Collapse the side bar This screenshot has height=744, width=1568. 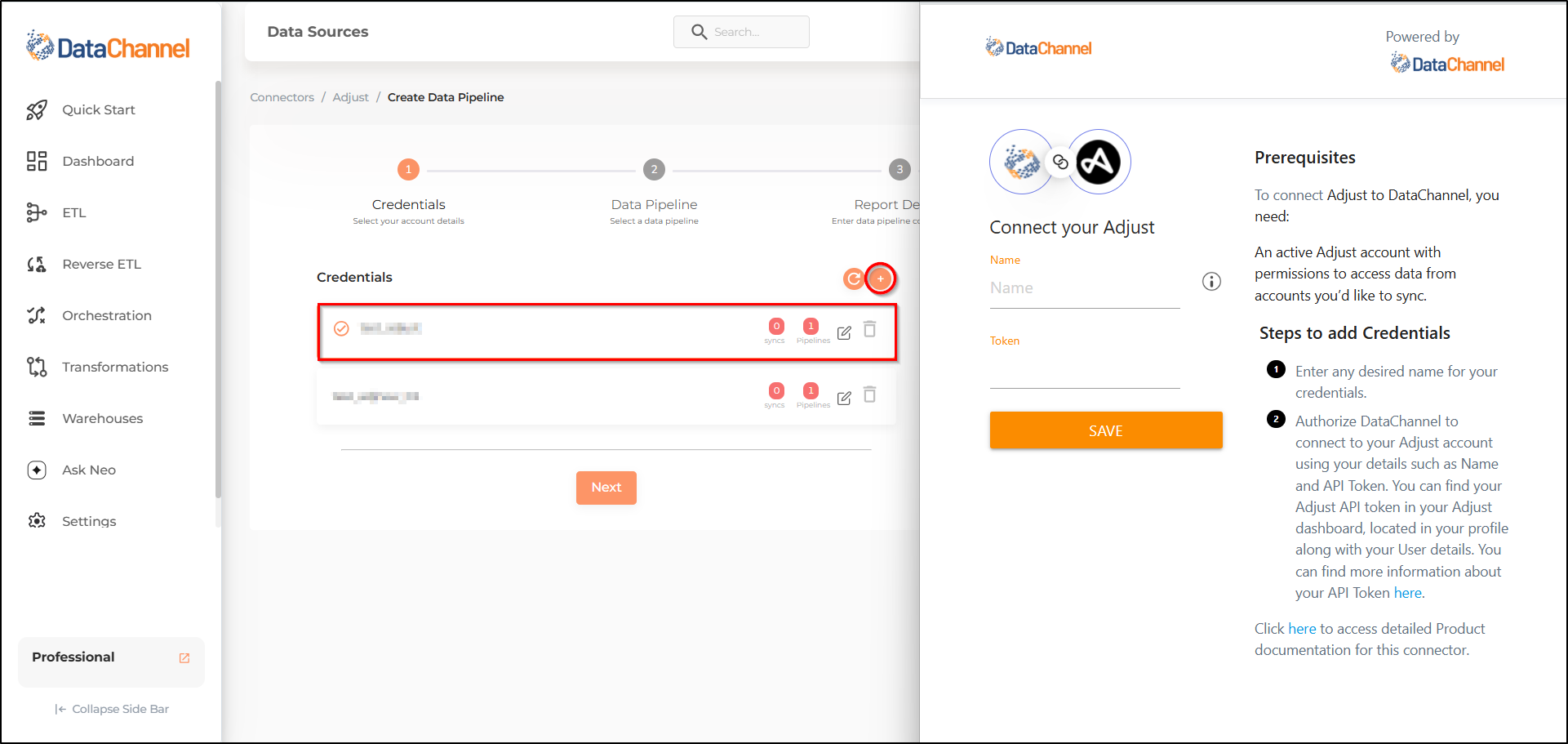pyautogui.click(x=112, y=709)
